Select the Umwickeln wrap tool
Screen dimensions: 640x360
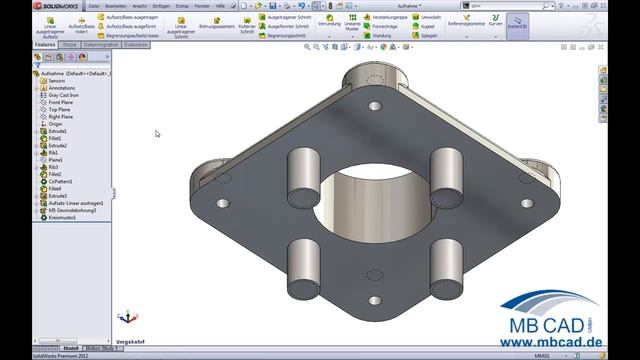pos(427,17)
